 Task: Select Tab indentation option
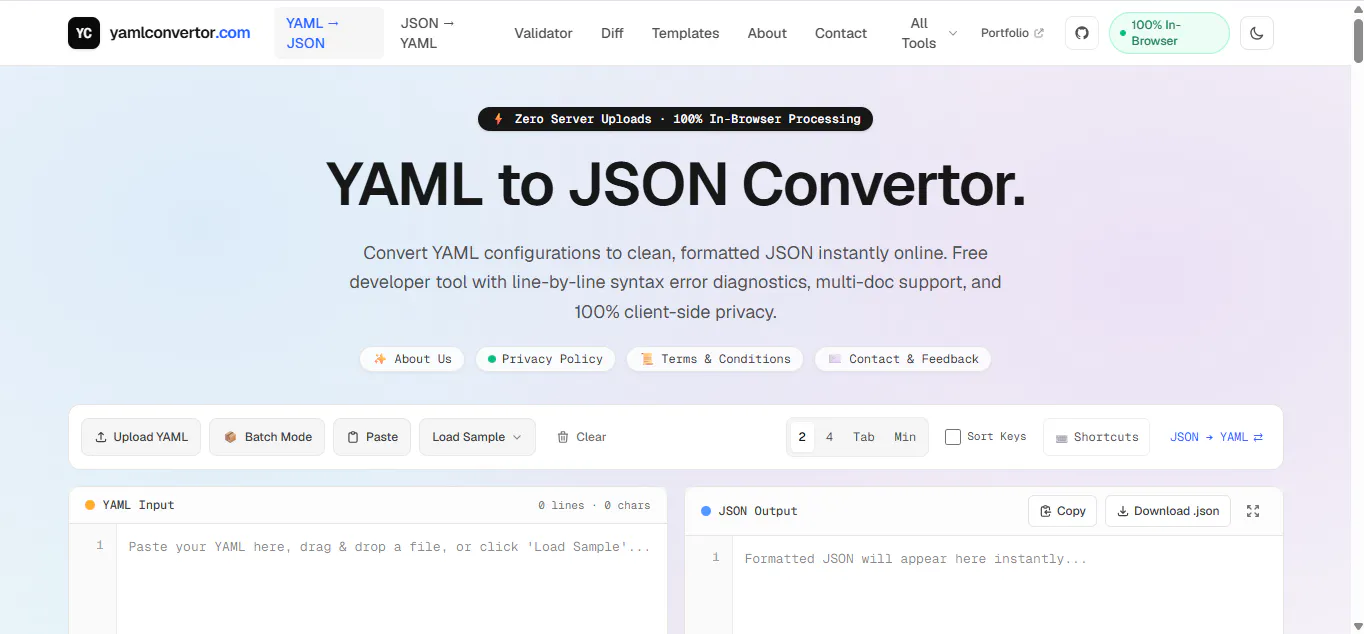coord(864,437)
